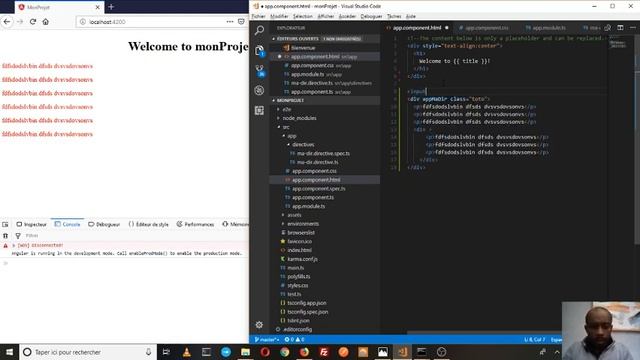Click the open changes icon in editor toolbar
Image resolution: width=640 pixels, height=360 pixels.
click(608, 28)
